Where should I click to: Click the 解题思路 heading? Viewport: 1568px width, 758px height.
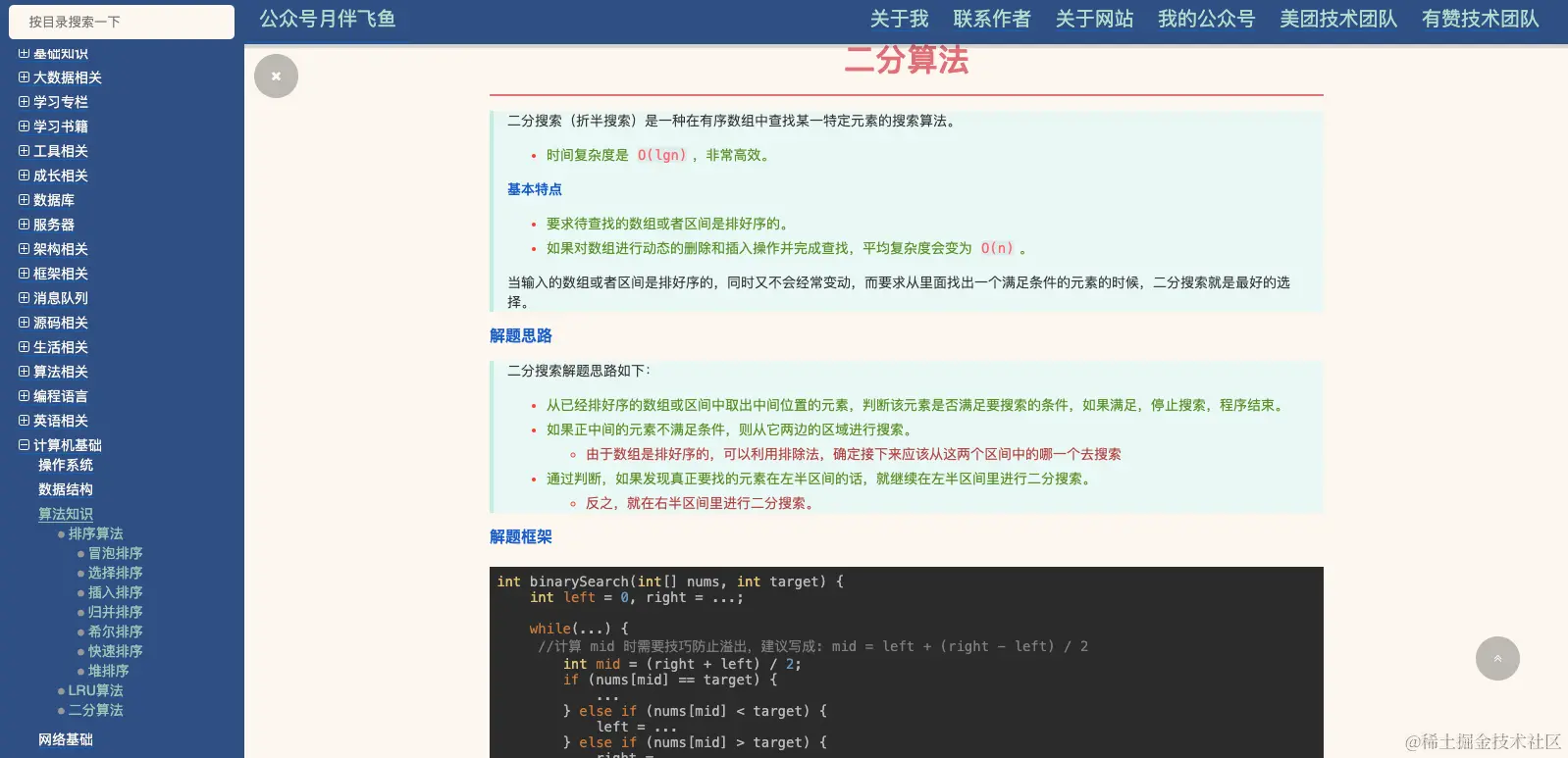pos(521,335)
